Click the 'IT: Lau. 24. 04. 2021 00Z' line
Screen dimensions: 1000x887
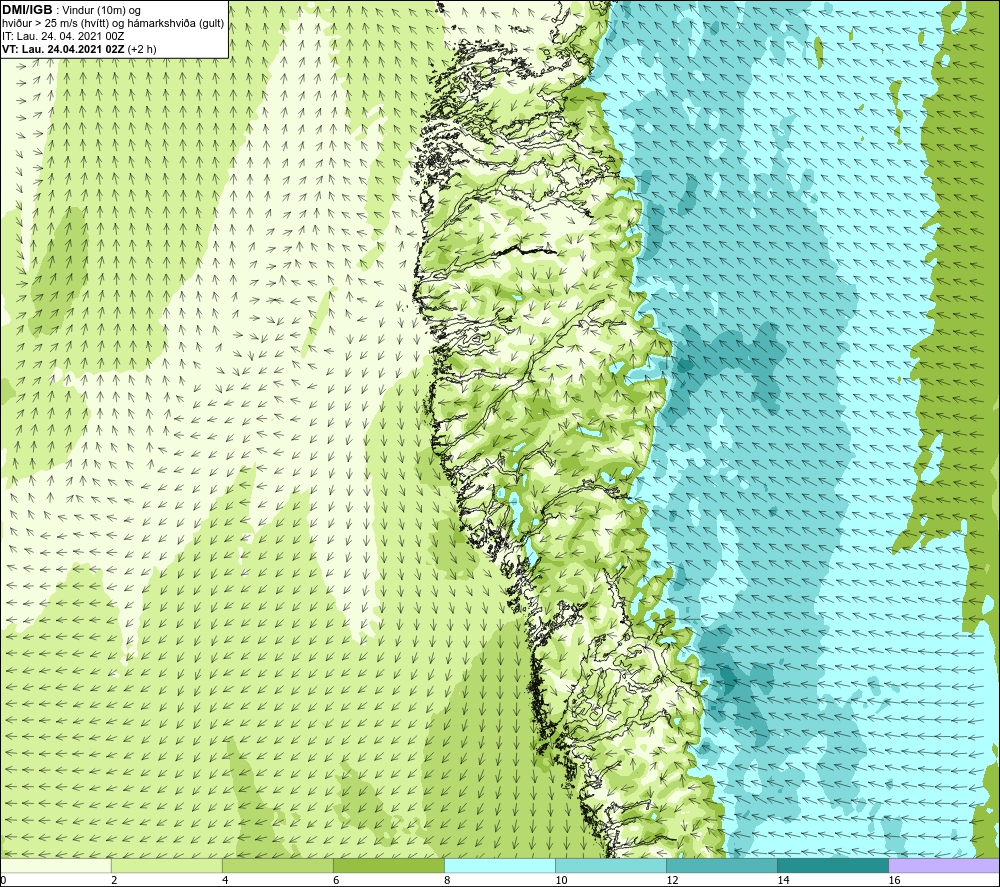pos(63,36)
